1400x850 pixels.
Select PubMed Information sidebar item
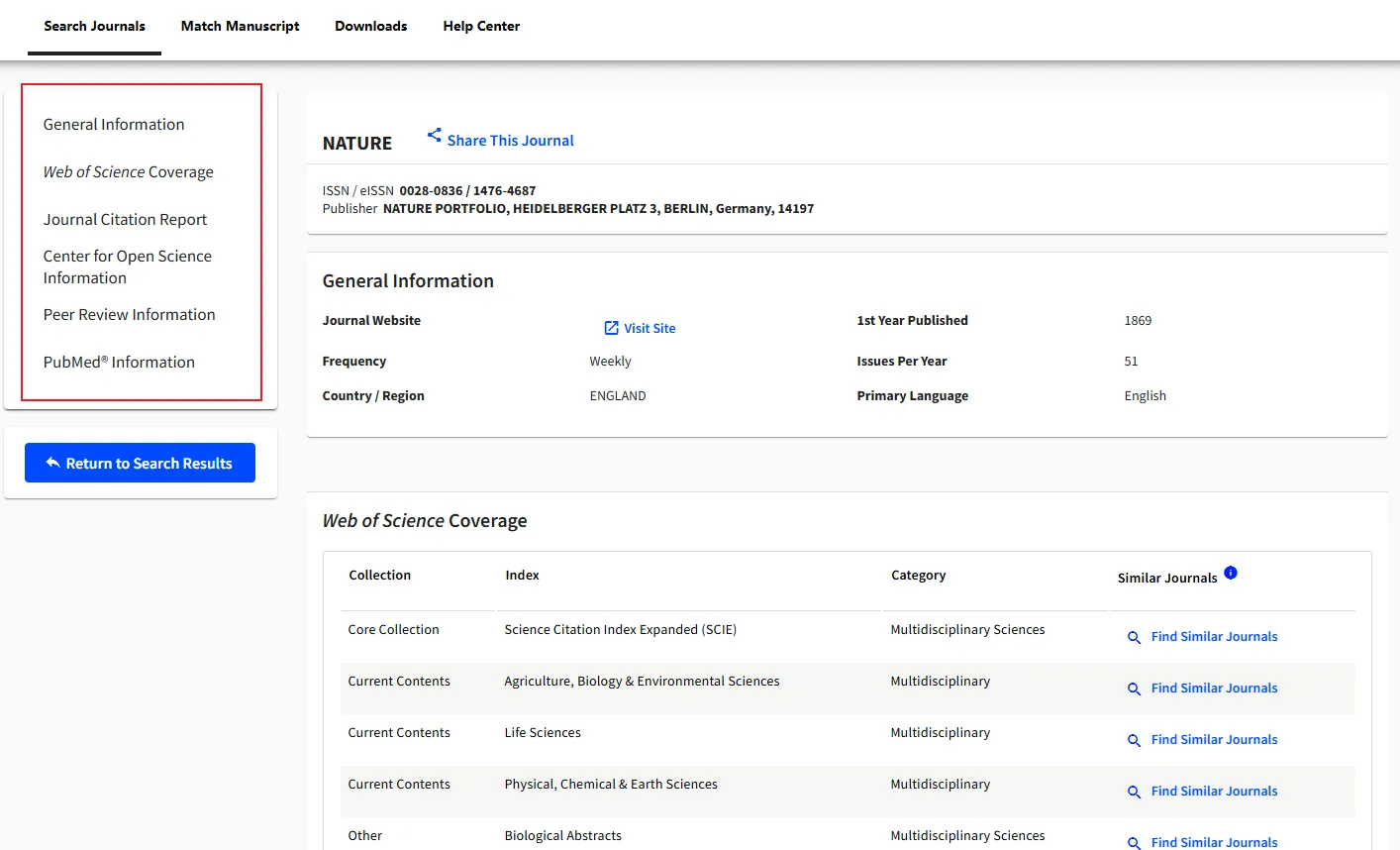[x=119, y=362]
